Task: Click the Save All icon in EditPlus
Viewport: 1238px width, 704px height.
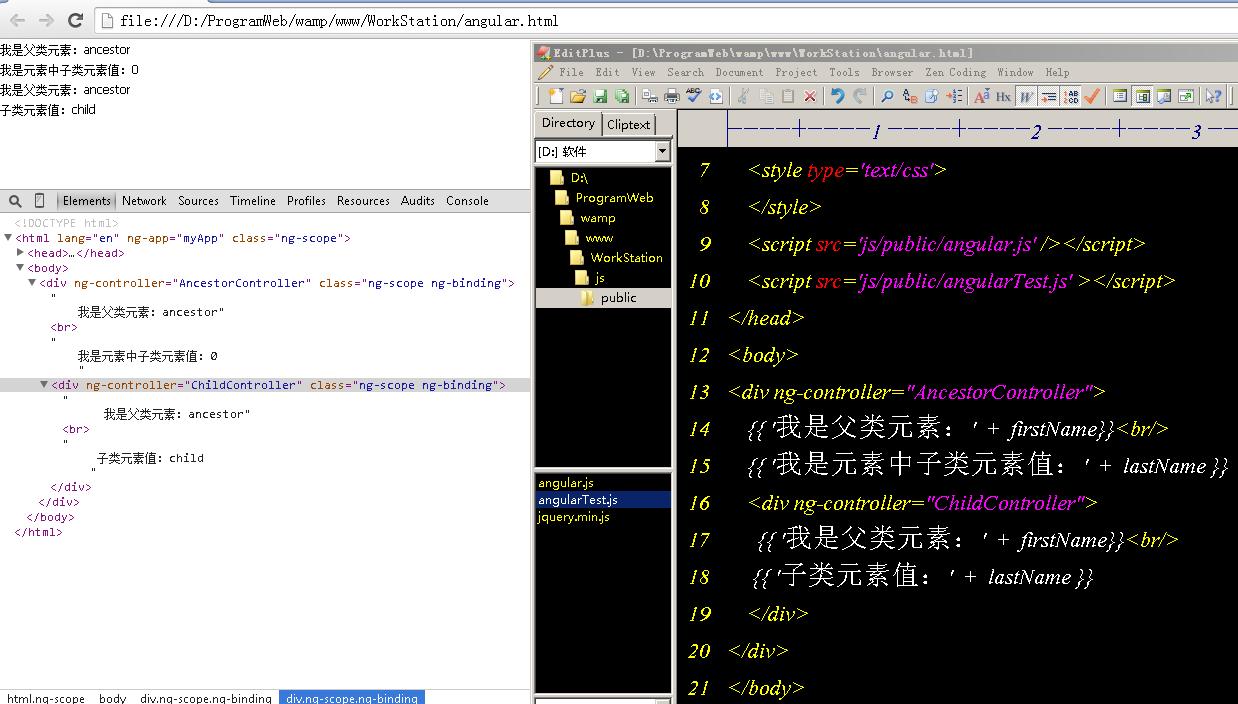Action: tap(622, 96)
